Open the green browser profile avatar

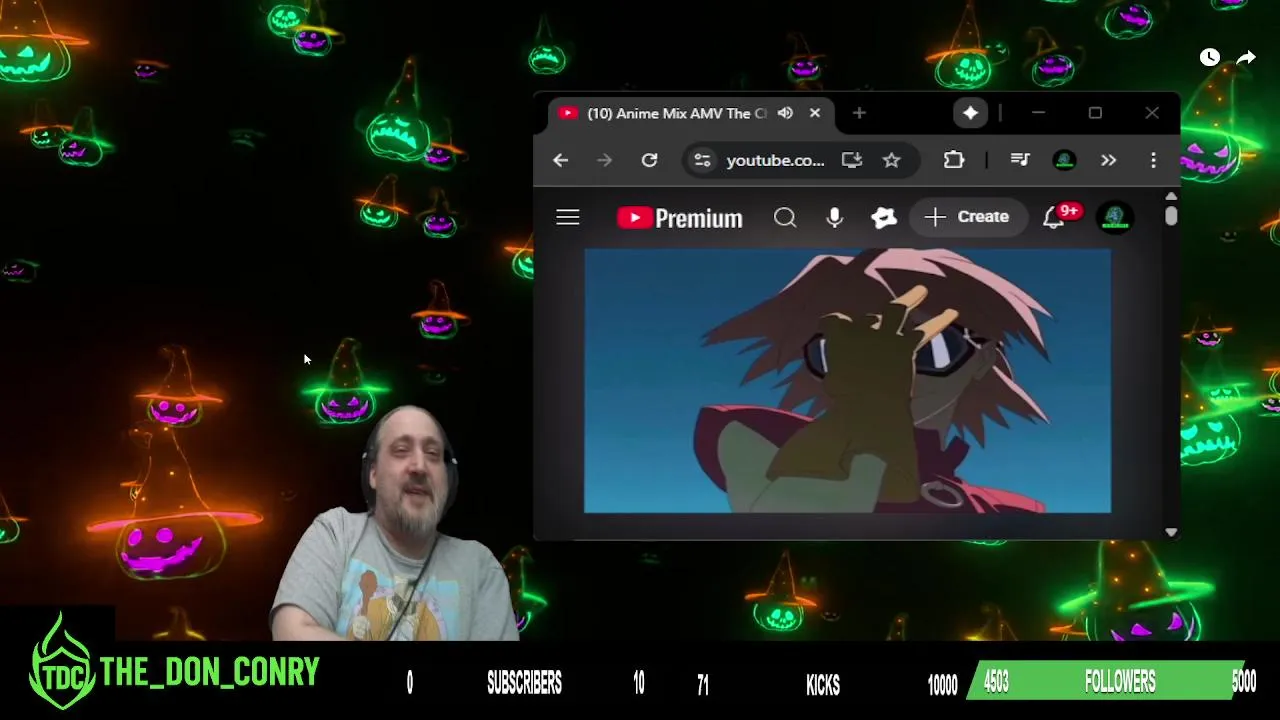(x=1064, y=160)
